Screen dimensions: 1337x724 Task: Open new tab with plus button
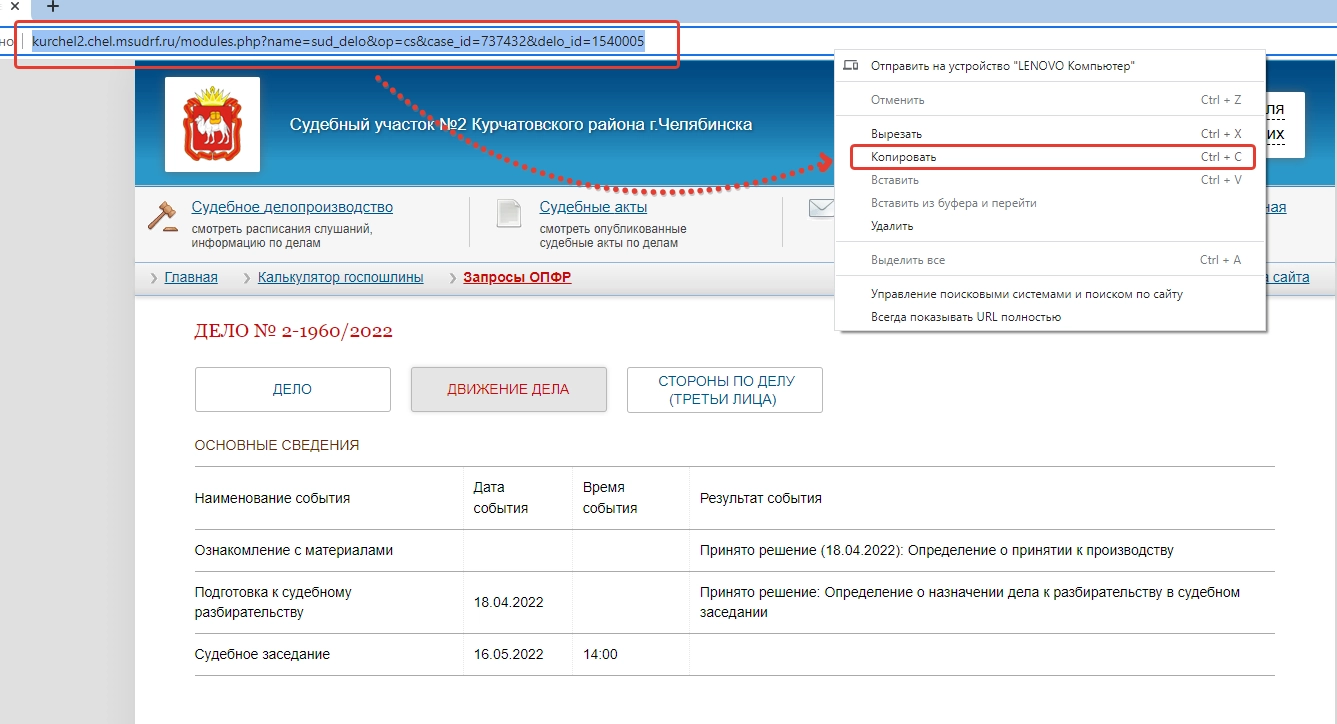click(x=53, y=7)
